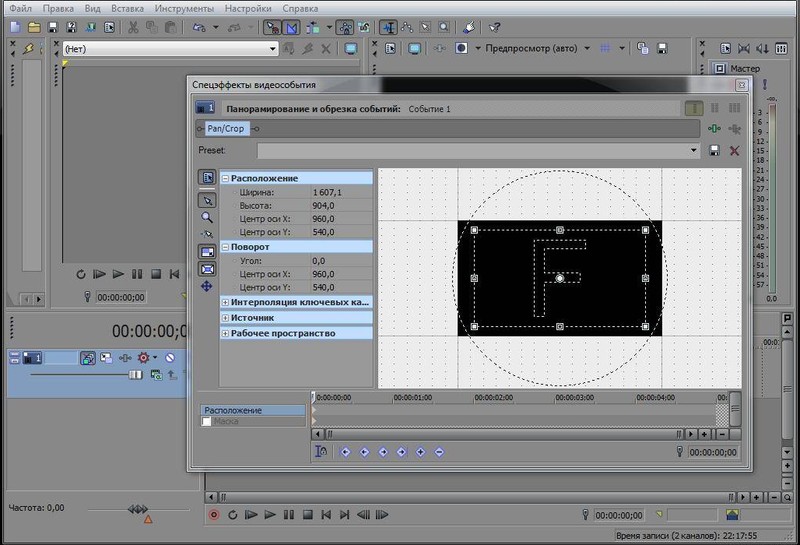Click overlays grid icon in preview toolbar

pos(605,48)
